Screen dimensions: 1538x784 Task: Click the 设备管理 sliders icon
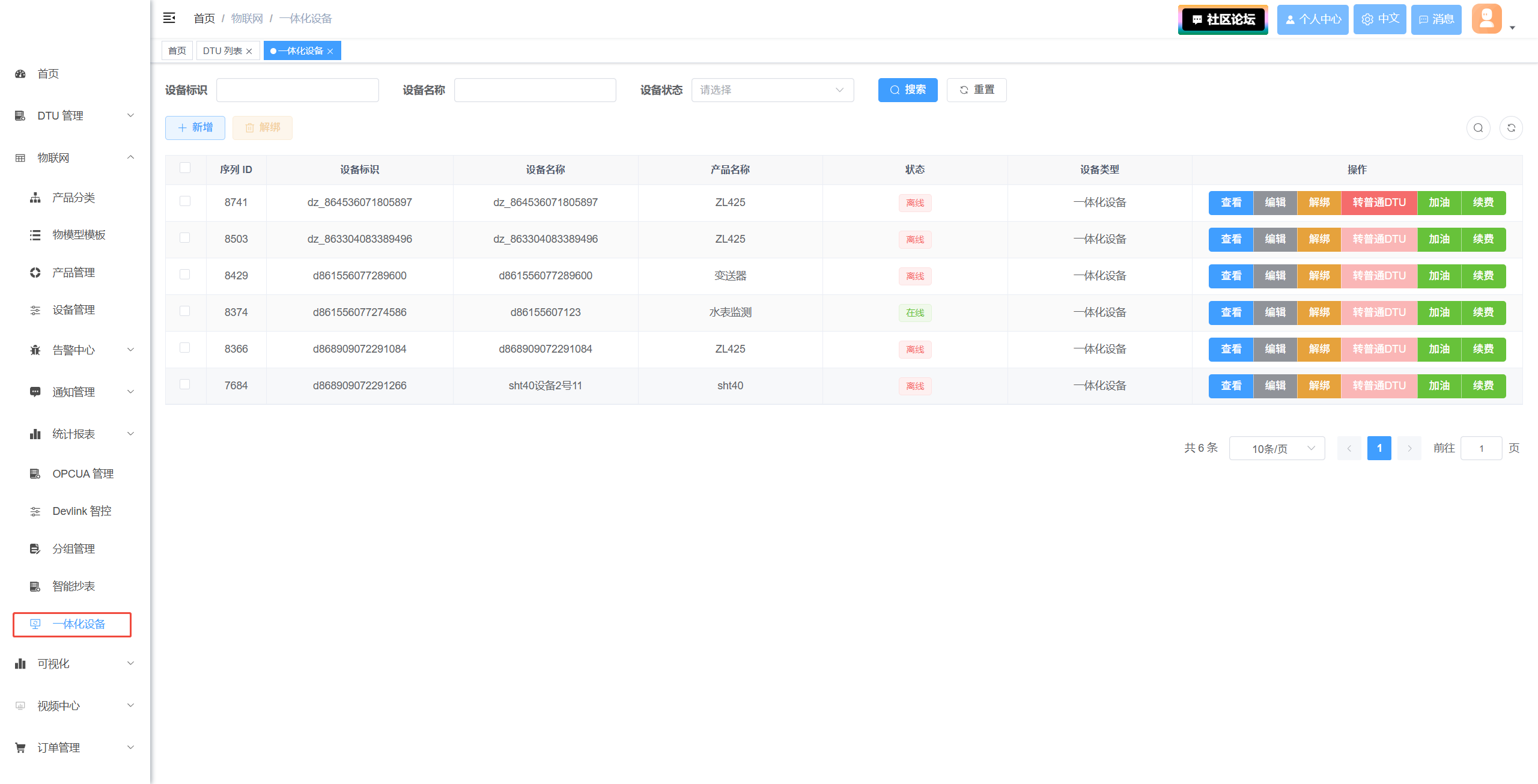point(35,310)
